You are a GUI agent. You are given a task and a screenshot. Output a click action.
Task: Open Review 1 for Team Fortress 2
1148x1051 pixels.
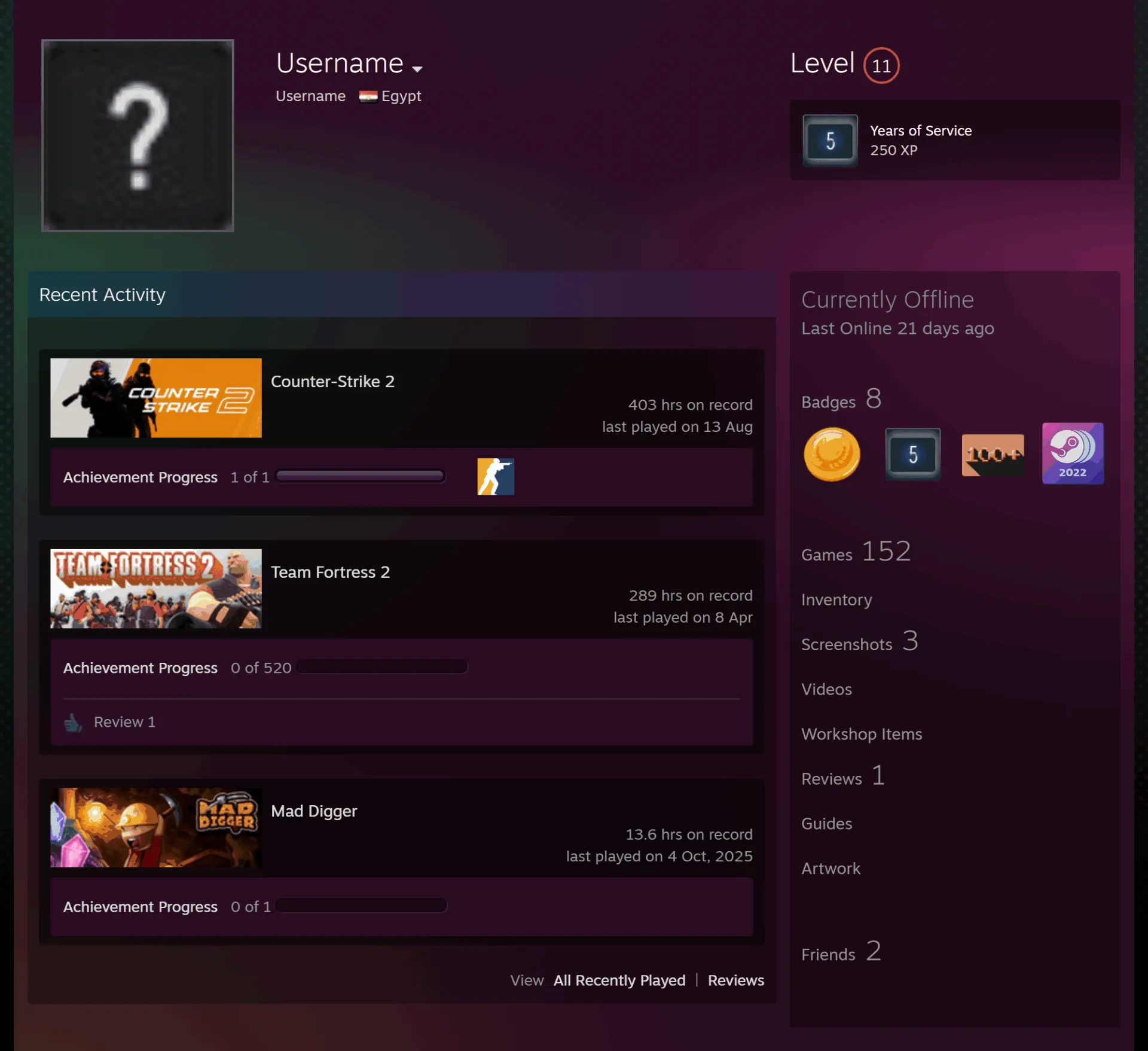point(124,722)
